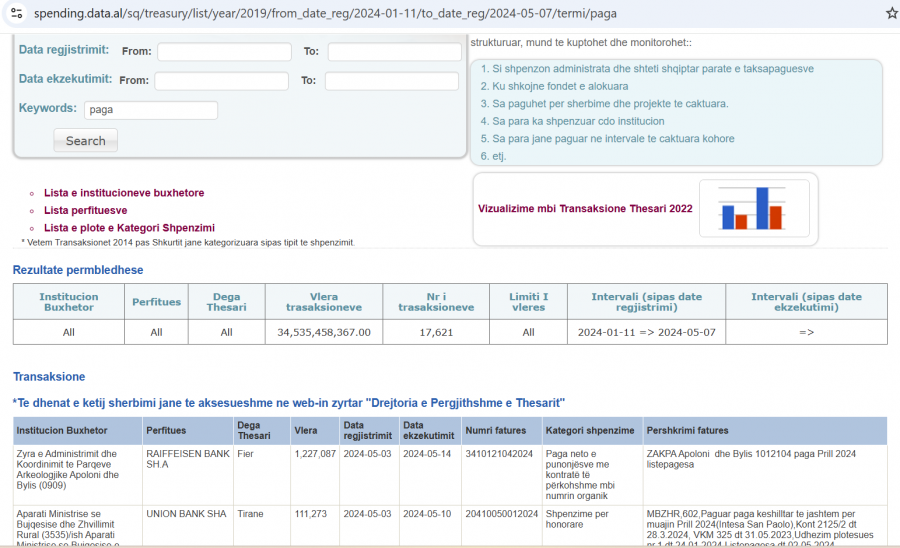Viewport: 900px width, 548px height.
Task: Click the Nr i trasaksioneve summary header
Action: (436, 302)
